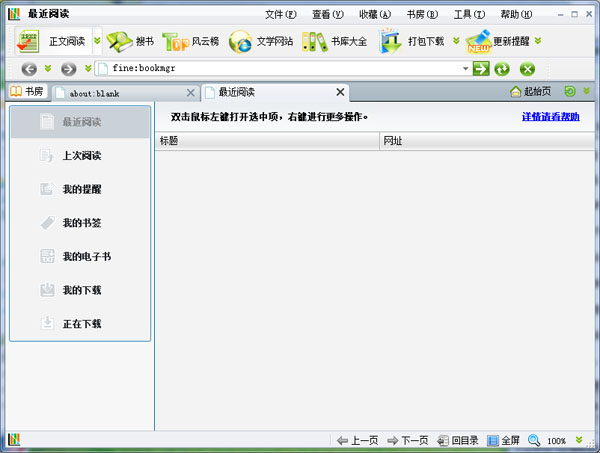
Task: Click 回目录 back to contents button
Action: click(x=458, y=441)
